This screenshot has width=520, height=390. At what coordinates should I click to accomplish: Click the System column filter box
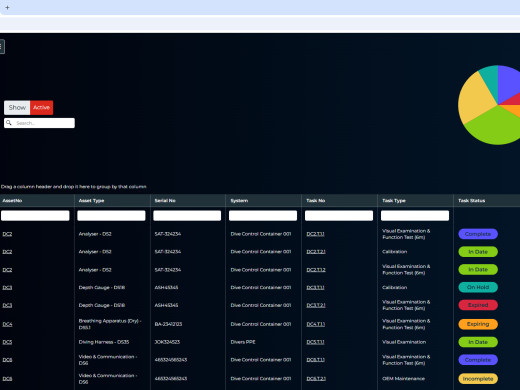[x=263, y=216]
